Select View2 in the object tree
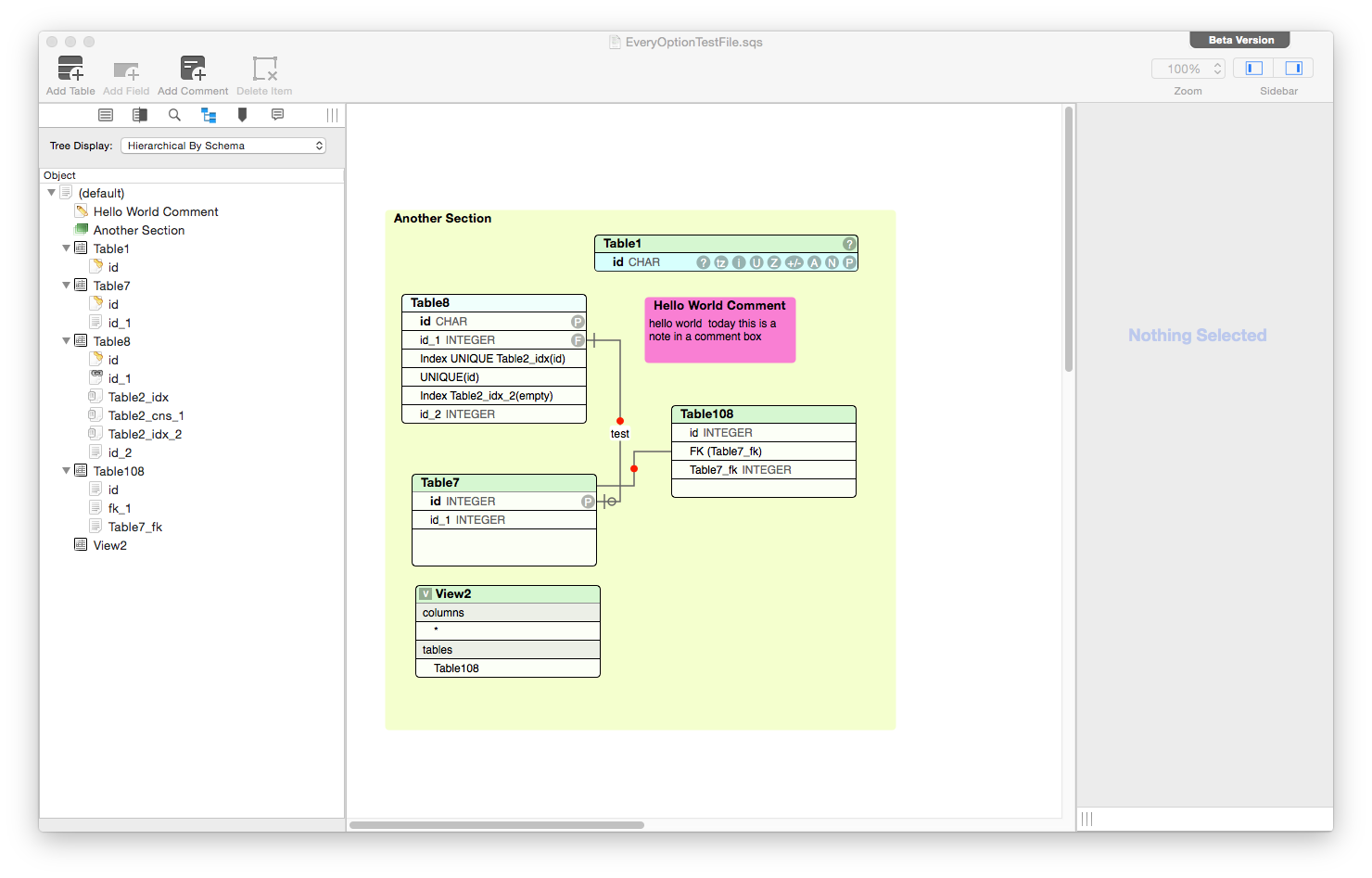 coord(109,545)
